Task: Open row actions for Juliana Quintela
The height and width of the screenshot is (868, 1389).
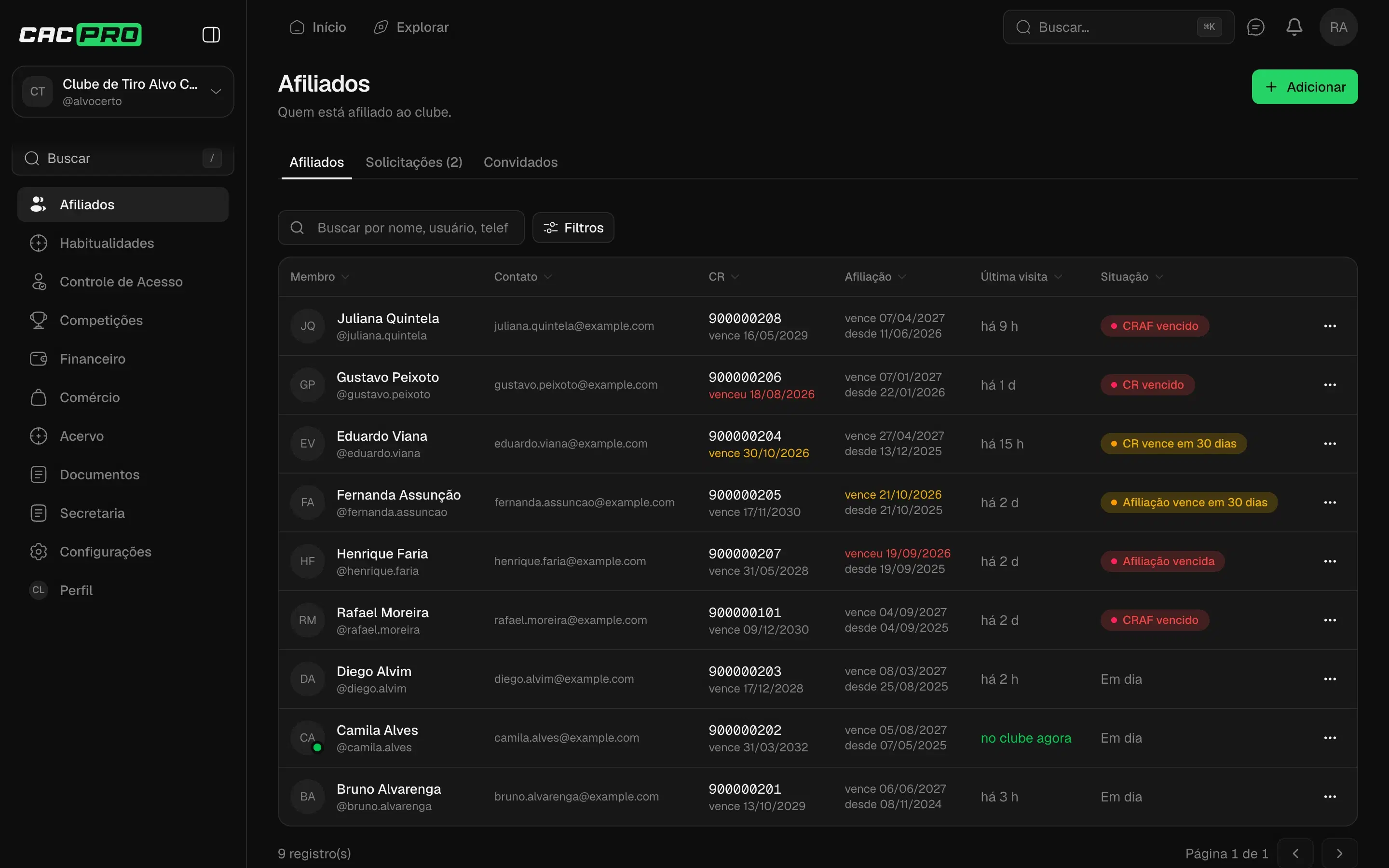Action: click(1329, 326)
